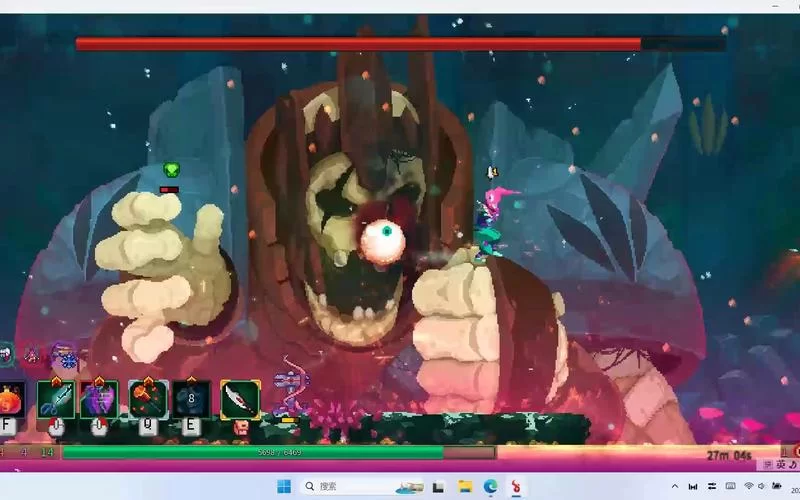Activate the orange hammer skill slot above Q
This screenshot has height=500, width=800.
[x=148, y=400]
